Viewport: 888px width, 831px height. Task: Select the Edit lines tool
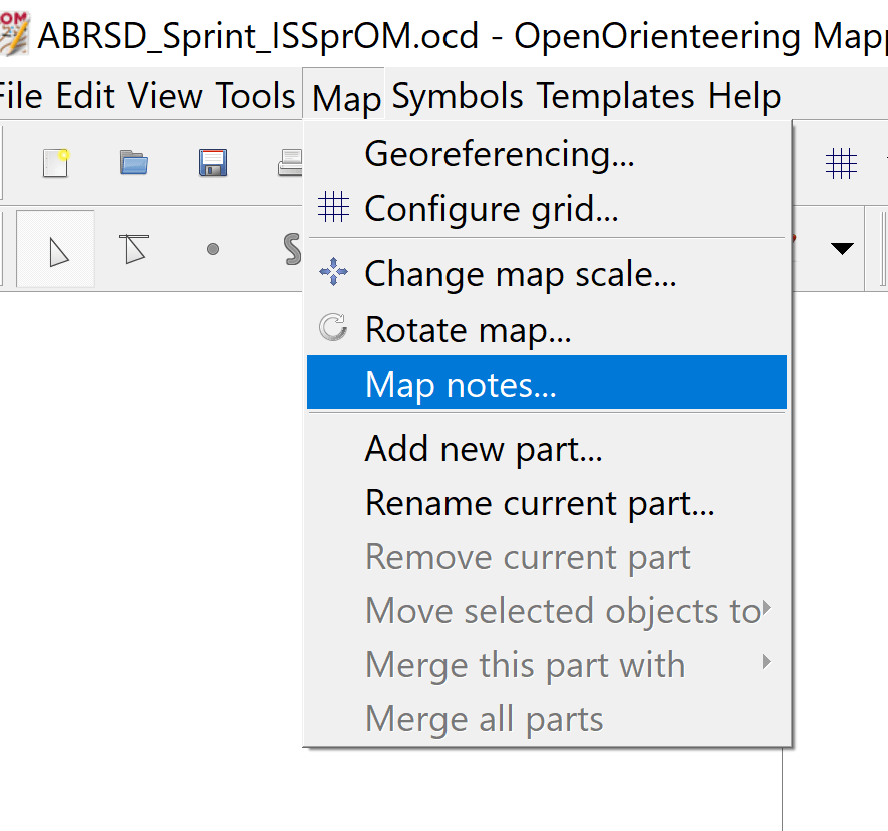134,249
